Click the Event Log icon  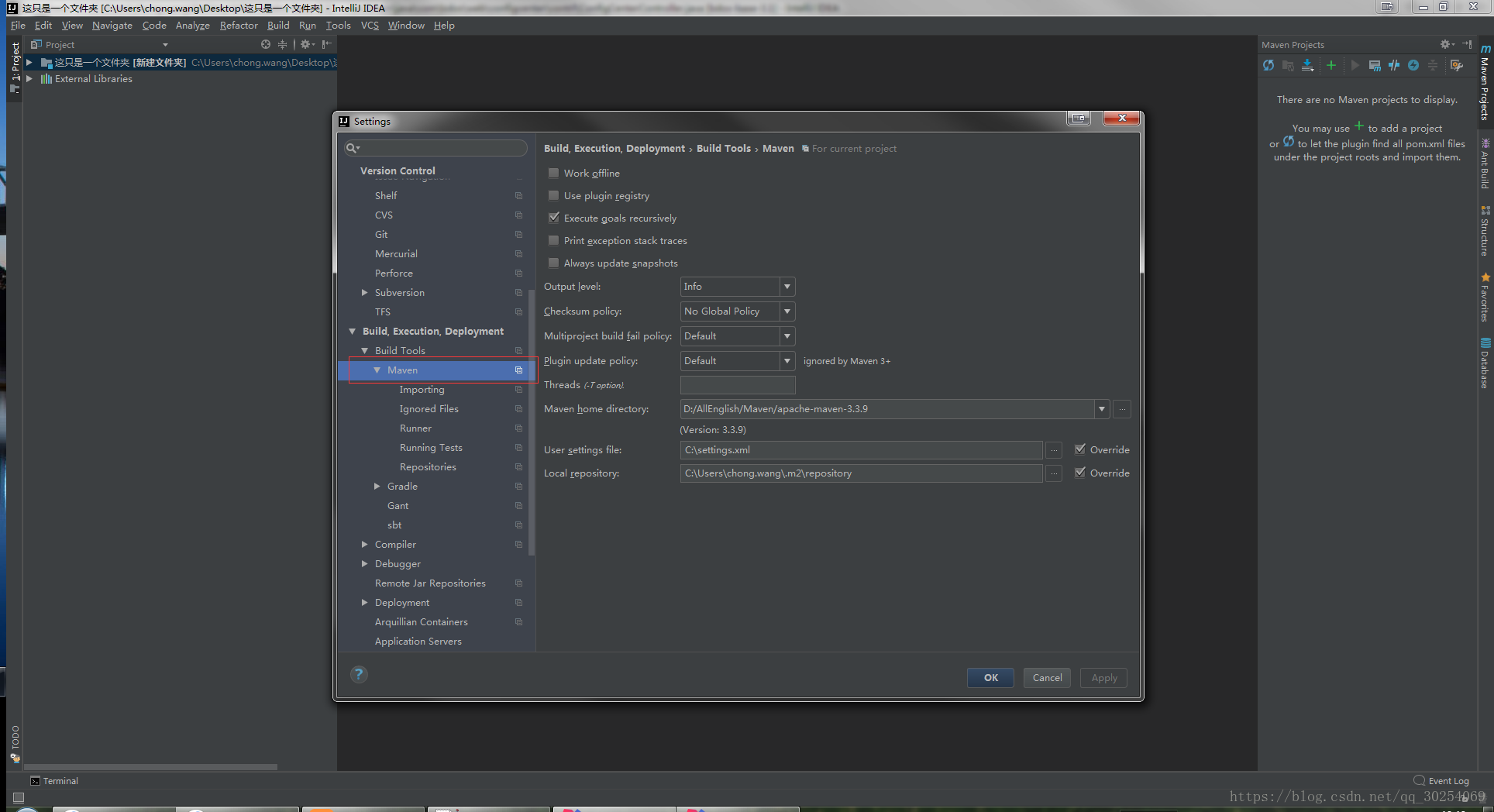[1419, 780]
